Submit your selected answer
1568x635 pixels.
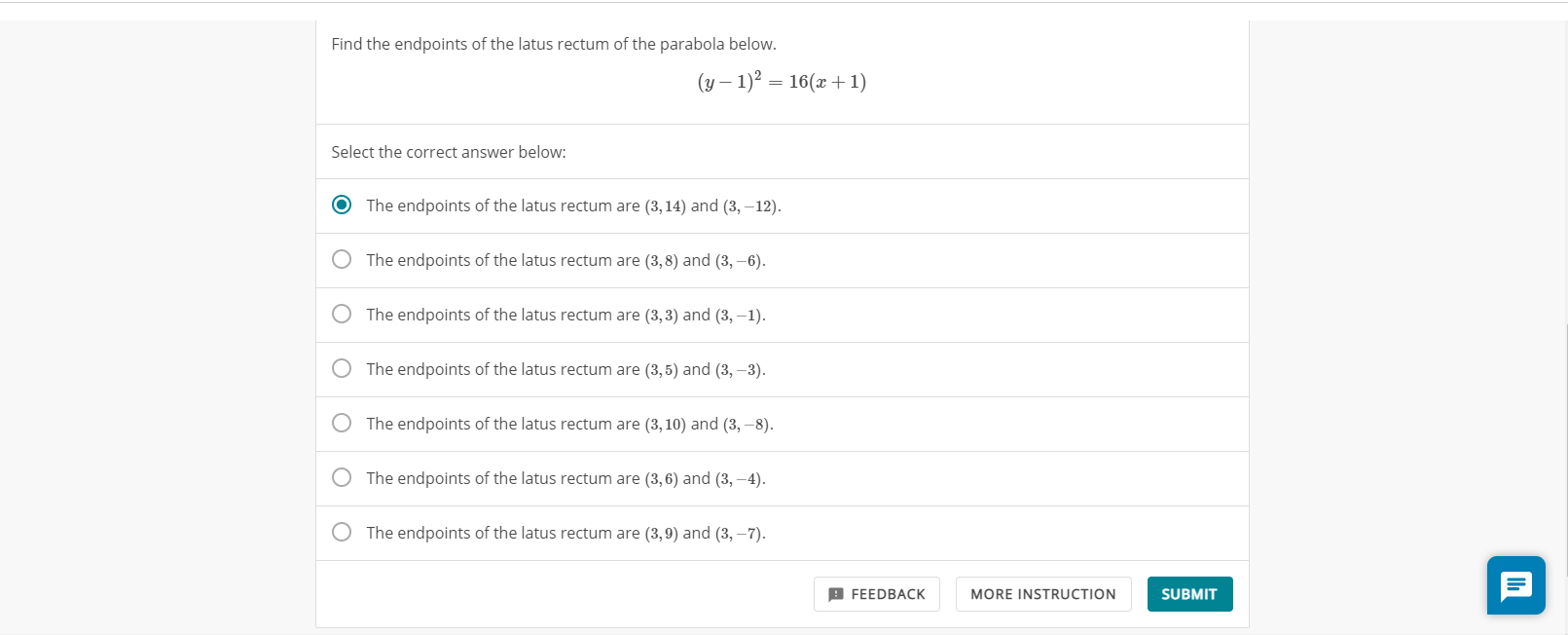click(1189, 594)
